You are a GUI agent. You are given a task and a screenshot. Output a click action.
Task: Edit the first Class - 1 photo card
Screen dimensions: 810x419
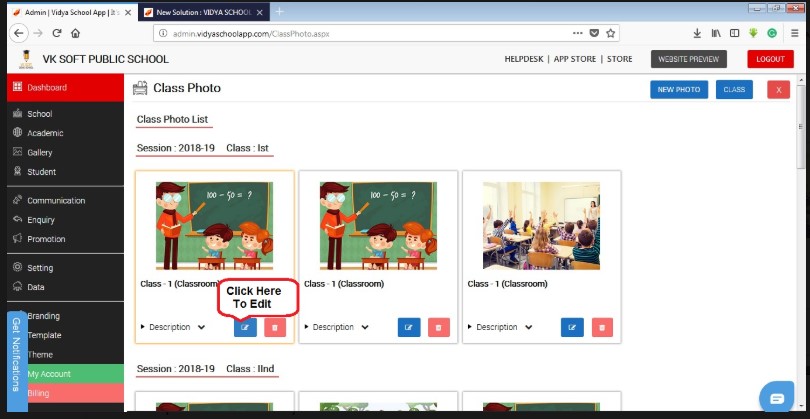[245, 327]
